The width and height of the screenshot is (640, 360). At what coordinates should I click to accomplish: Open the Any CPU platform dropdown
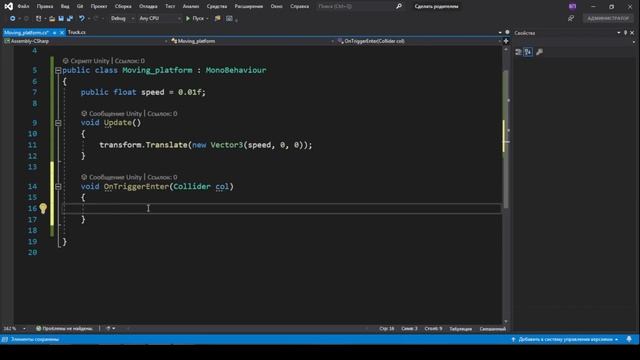pos(159,18)
